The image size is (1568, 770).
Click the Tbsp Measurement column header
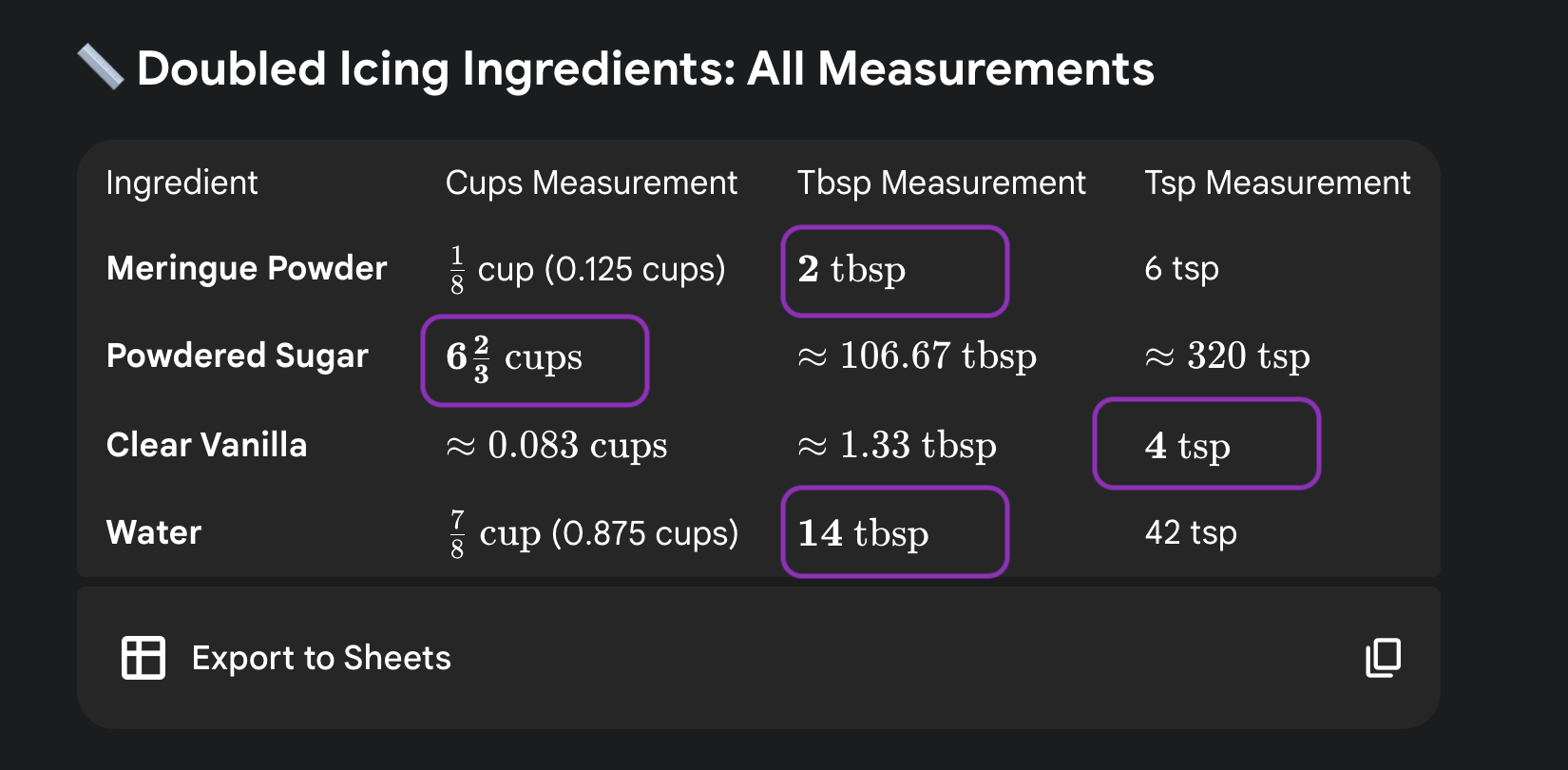click(942, 183)
